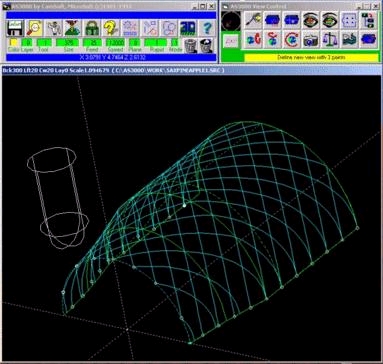This screenshot has height=364, width=383.
Task: Click the hierarchy tree icon in View Control
Action: 369,20
